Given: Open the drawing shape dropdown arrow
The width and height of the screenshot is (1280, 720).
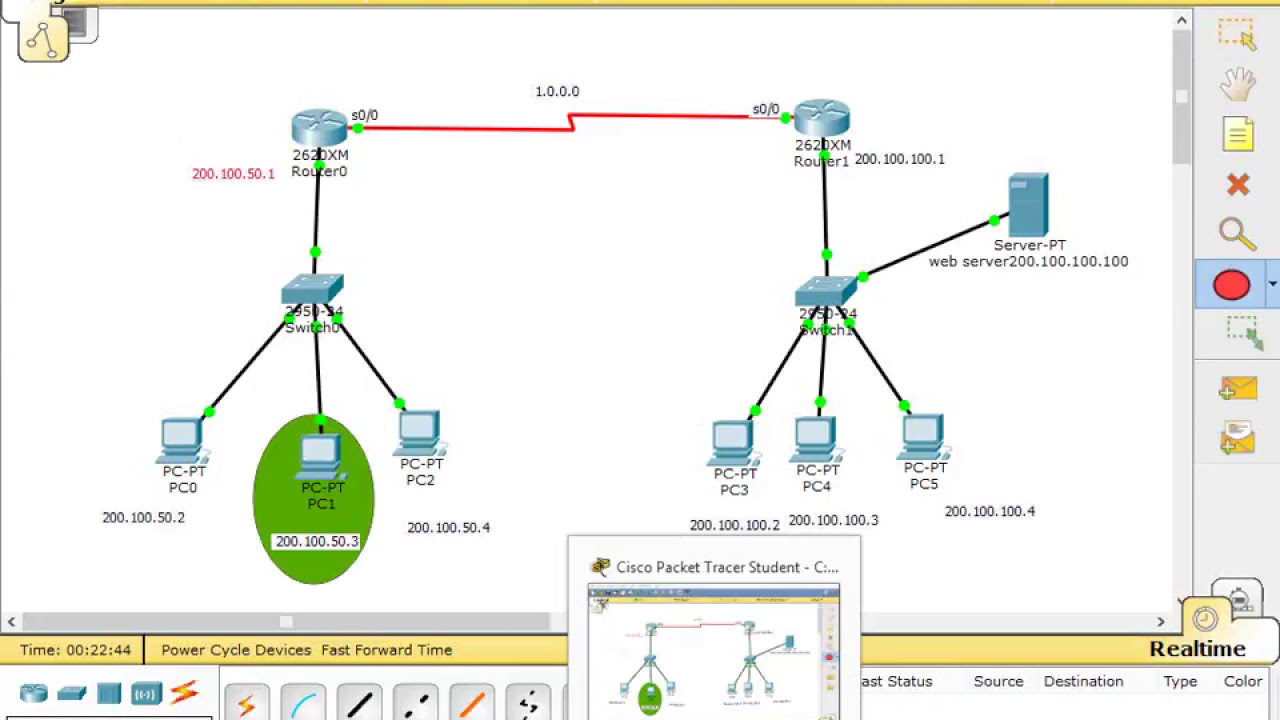Looking at the screenshot, I should (x=1272, y=285).
